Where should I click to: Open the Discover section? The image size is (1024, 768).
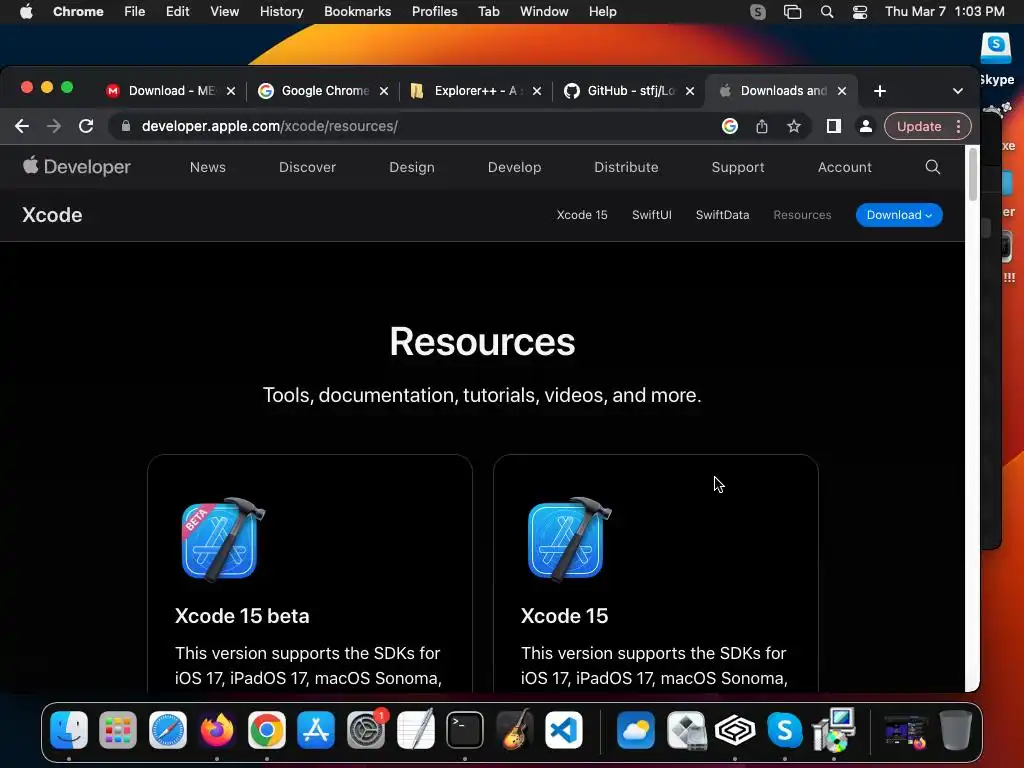tap(307, 167)
